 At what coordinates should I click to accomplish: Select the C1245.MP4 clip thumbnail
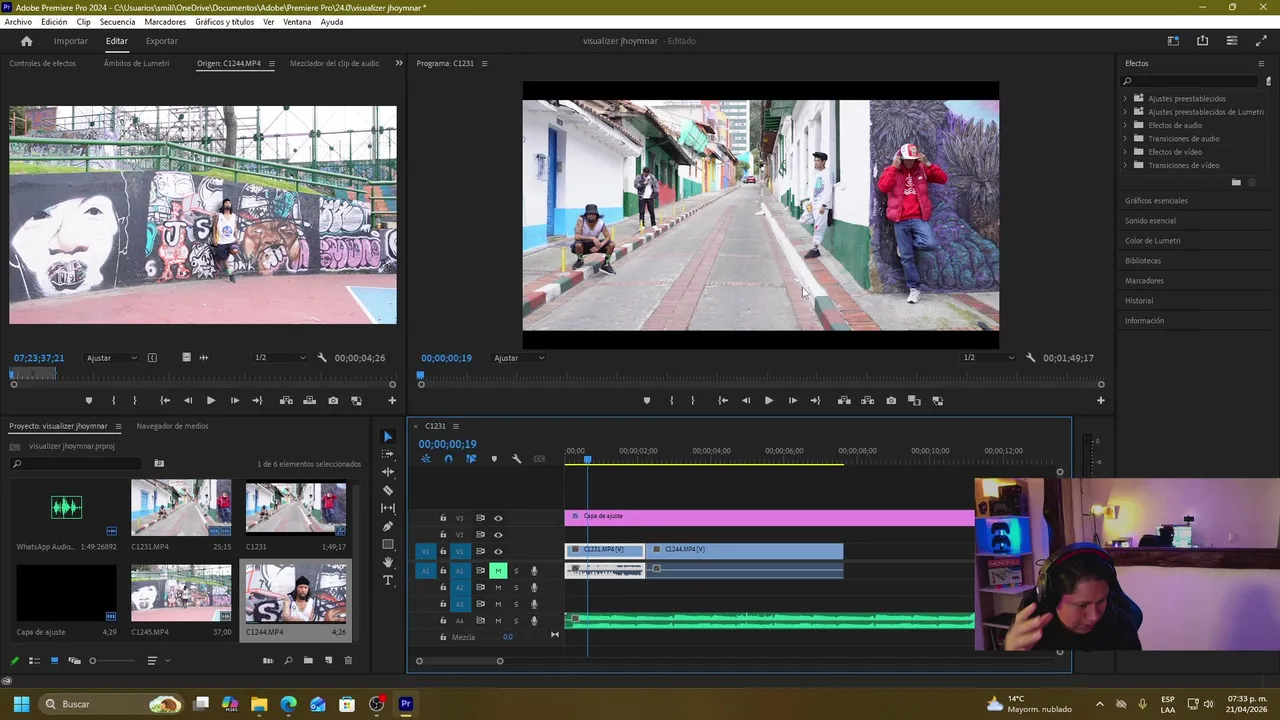coord(181,593)
